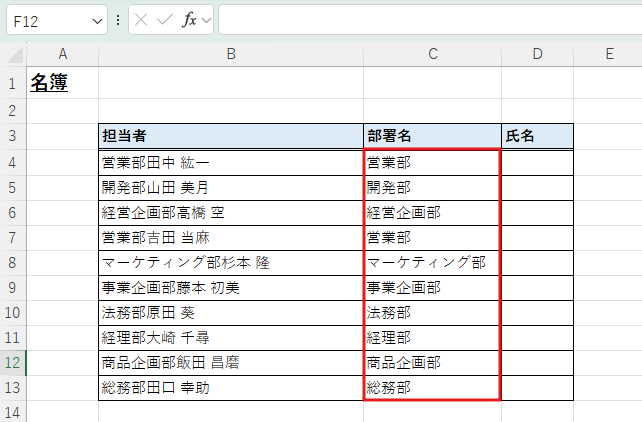Select column C header
This screenshot has height=422, width=642.
click(432, 54)
